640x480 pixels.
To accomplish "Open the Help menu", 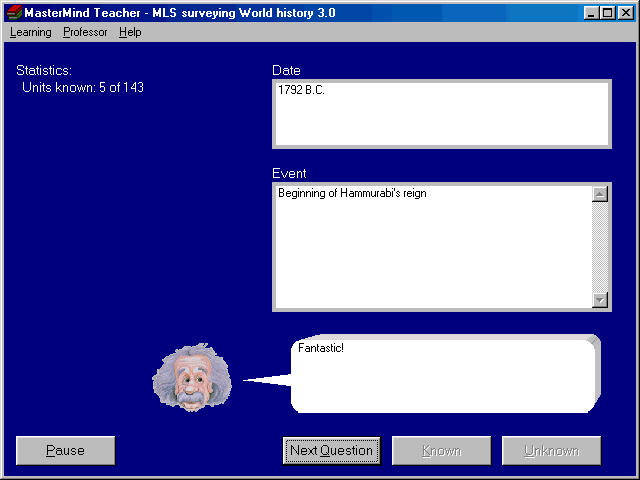I will tap(130, 32).
